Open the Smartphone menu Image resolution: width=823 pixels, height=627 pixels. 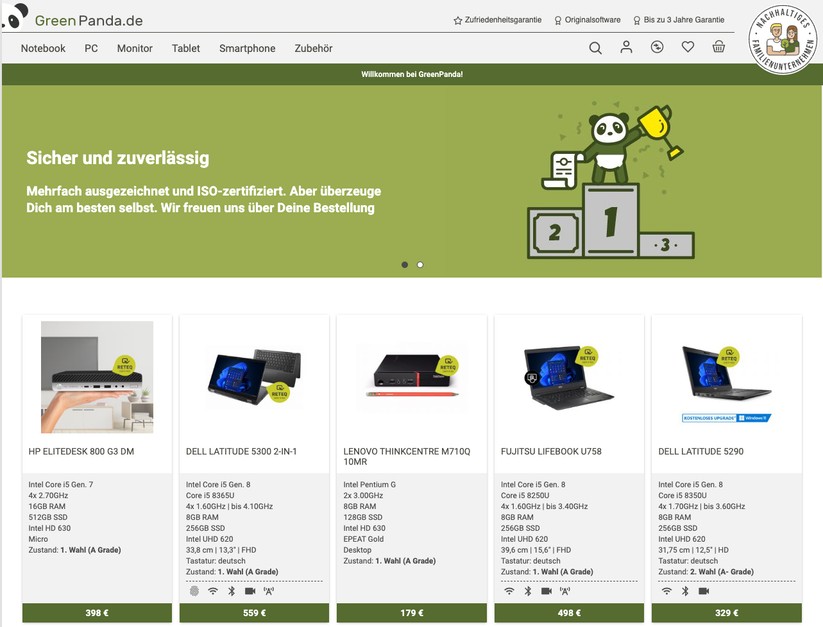tap(247, 48)
